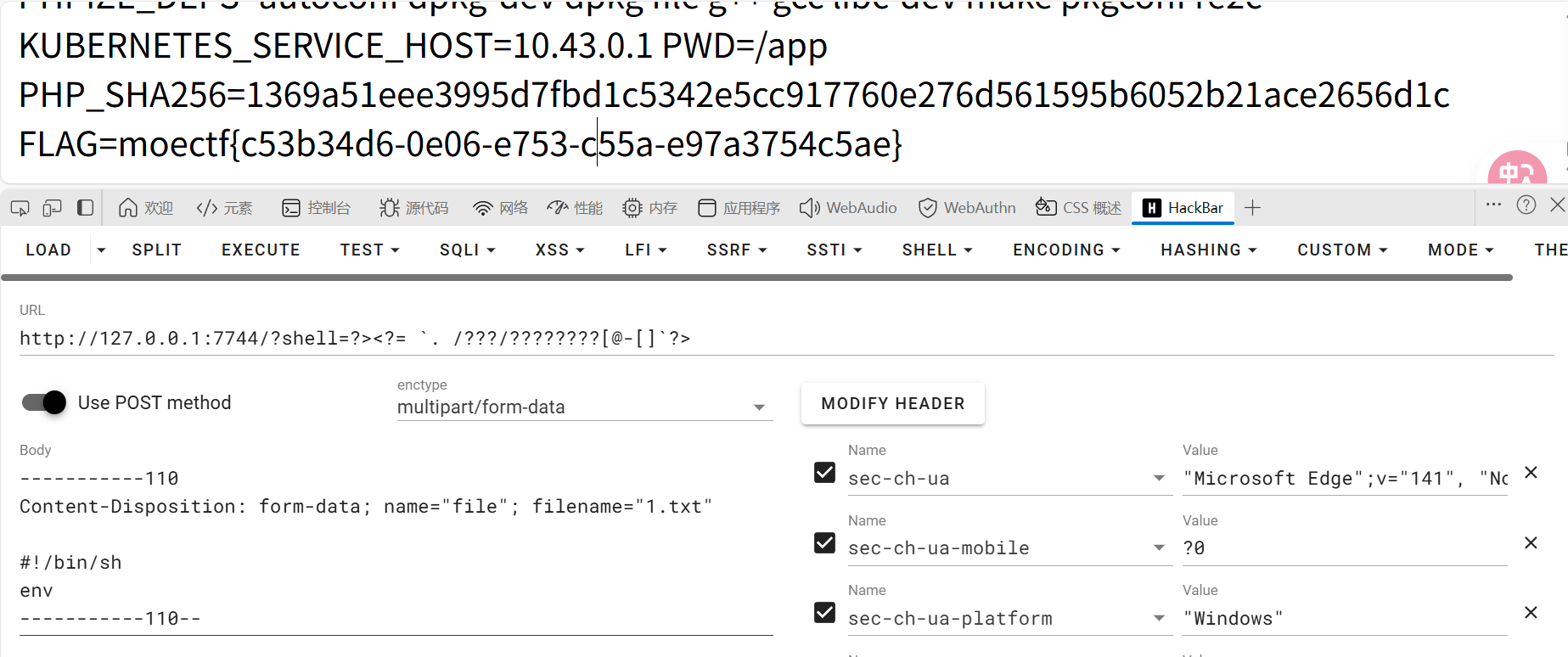1568x657 pixels.
Task: Open the CSS overview (CSS 概述) tab
Action: click(x=1078, y=208)
